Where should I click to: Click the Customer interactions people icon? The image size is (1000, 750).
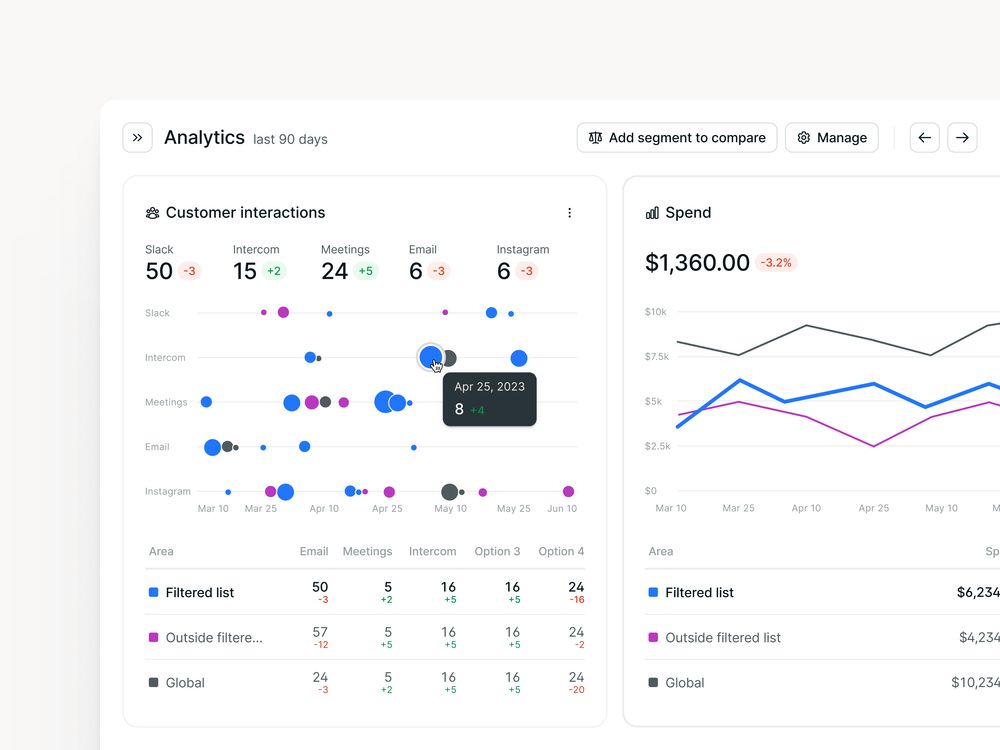coord(152,213)
